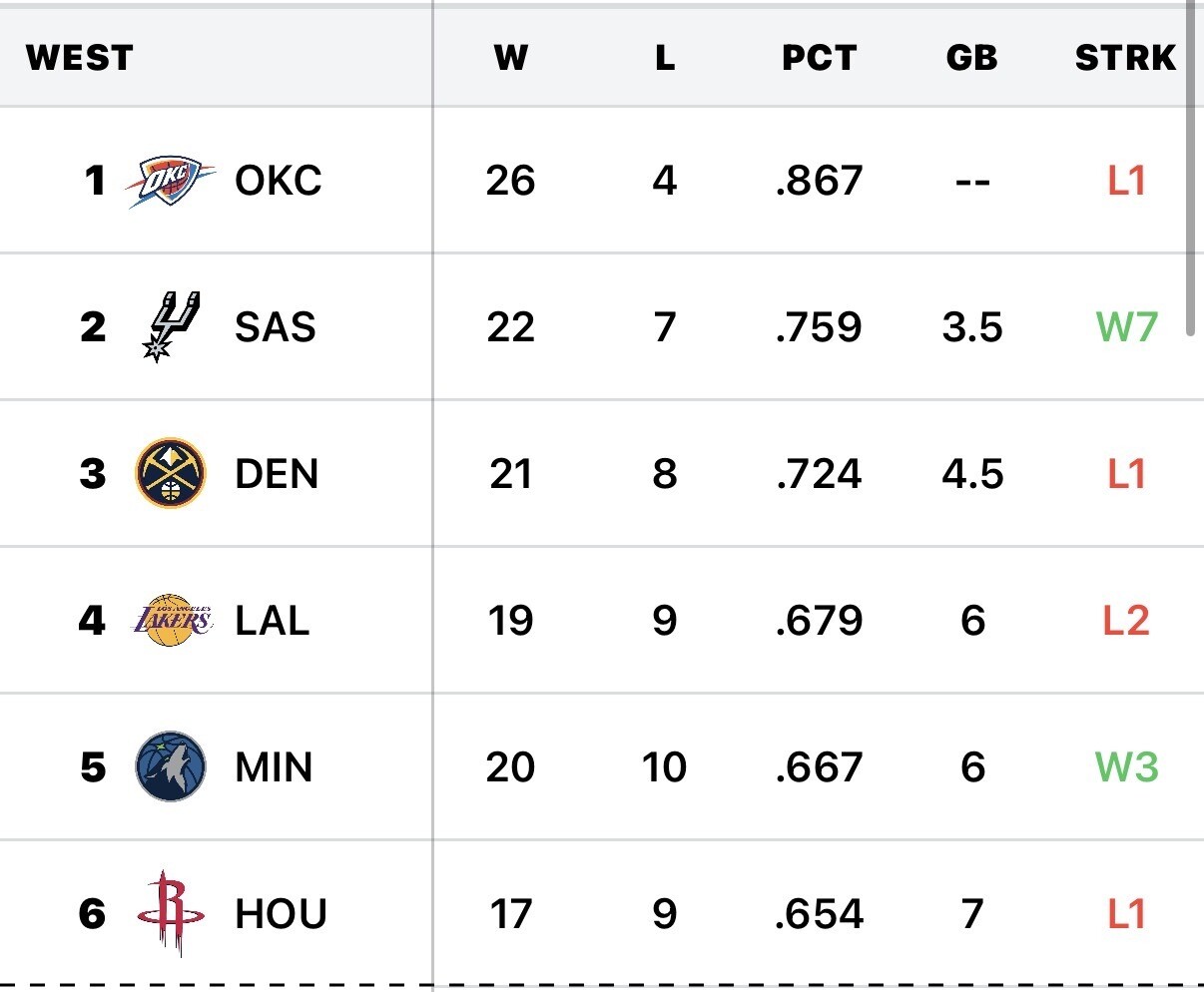This screenshot has height=992, width=1204.
Task: Click the Houston Rockets logo
Action: (x=171, y=912)
